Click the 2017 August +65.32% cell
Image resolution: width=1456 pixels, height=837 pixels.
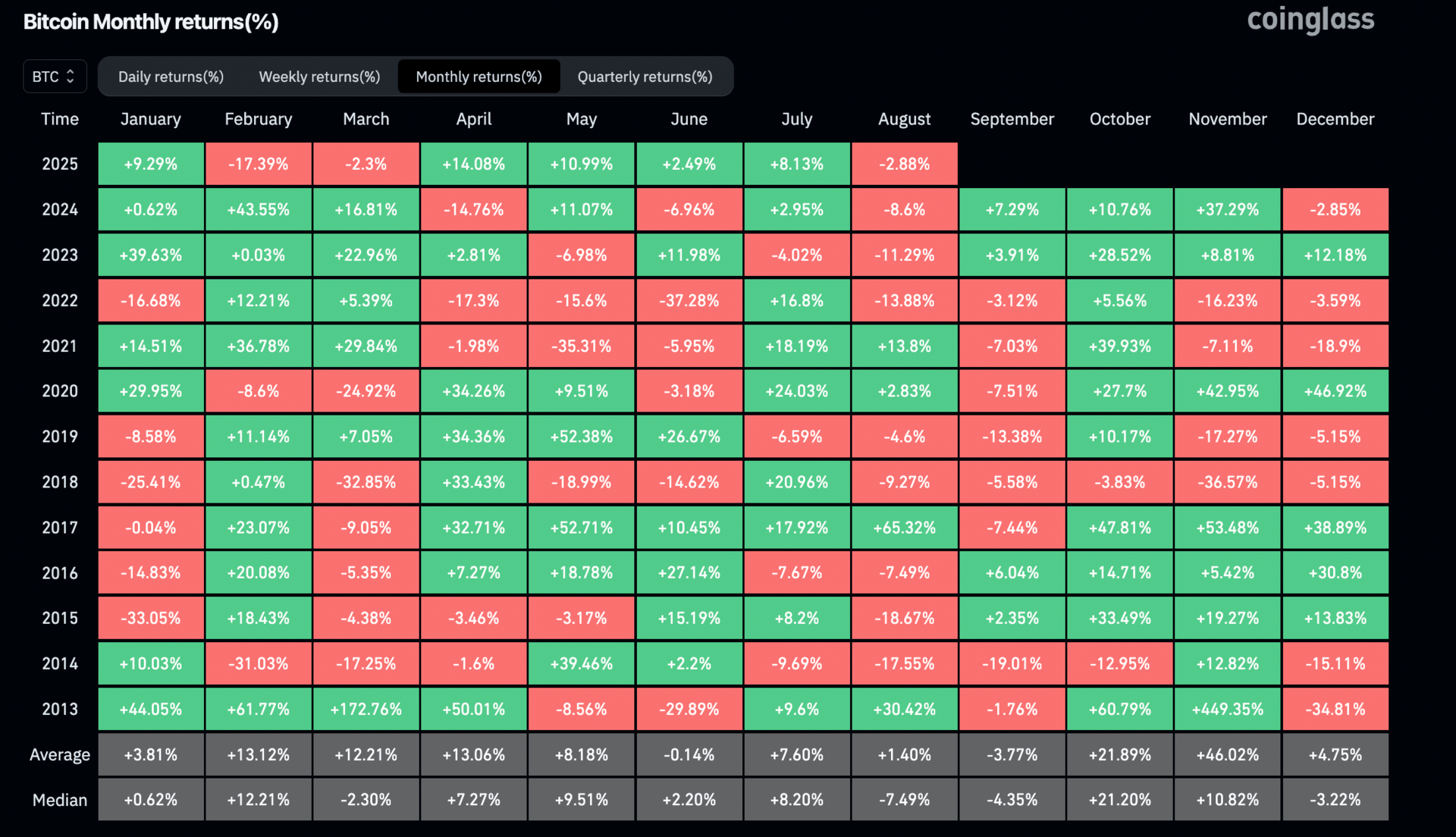(x=904, y=527)
